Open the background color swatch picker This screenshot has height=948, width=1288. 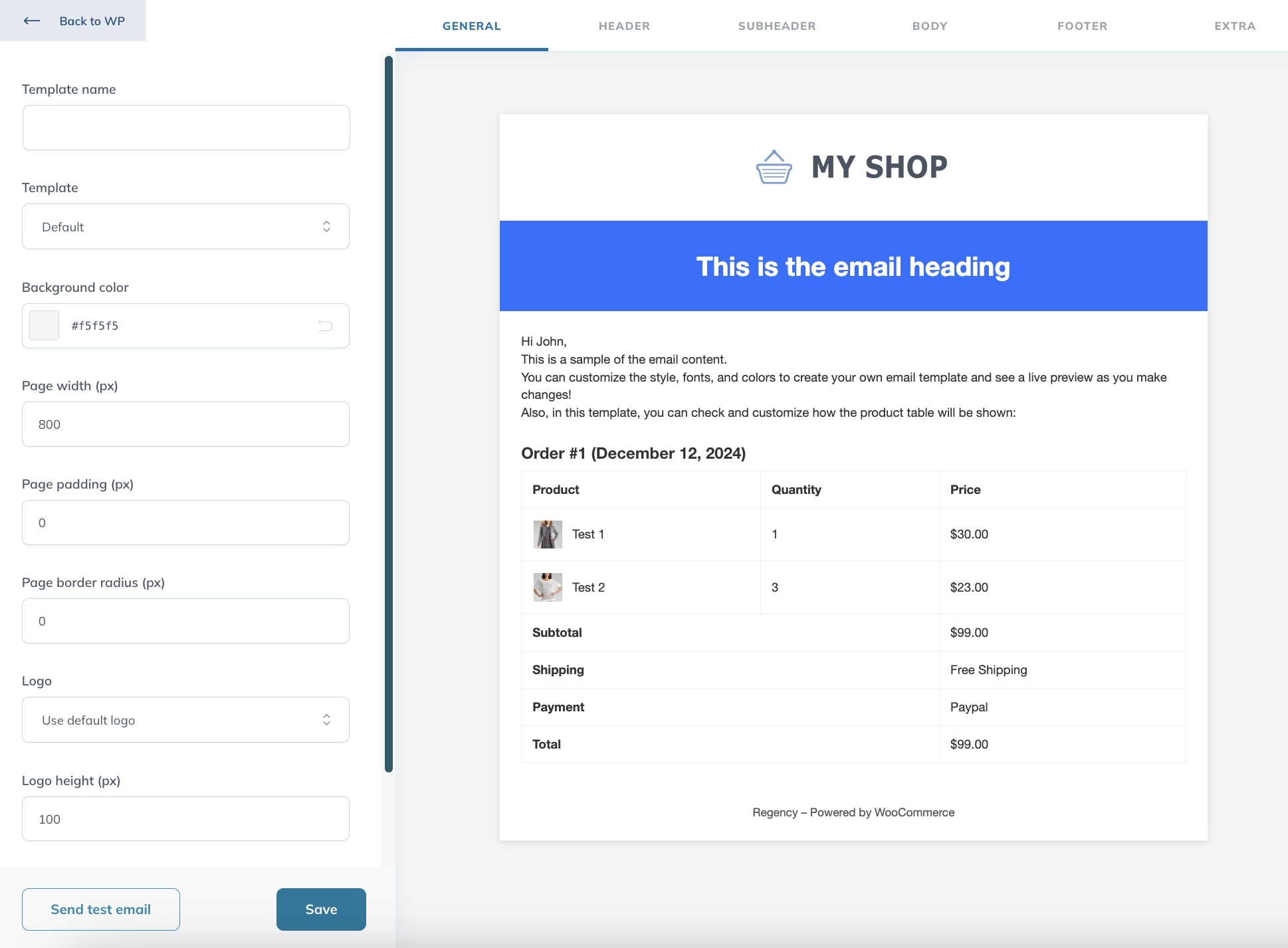45,326
